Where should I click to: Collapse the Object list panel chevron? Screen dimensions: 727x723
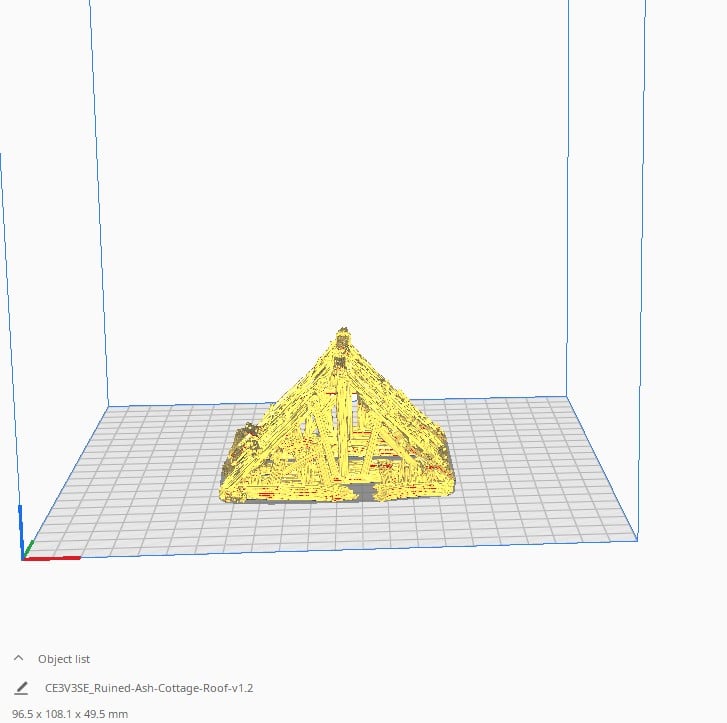[19, 659]
